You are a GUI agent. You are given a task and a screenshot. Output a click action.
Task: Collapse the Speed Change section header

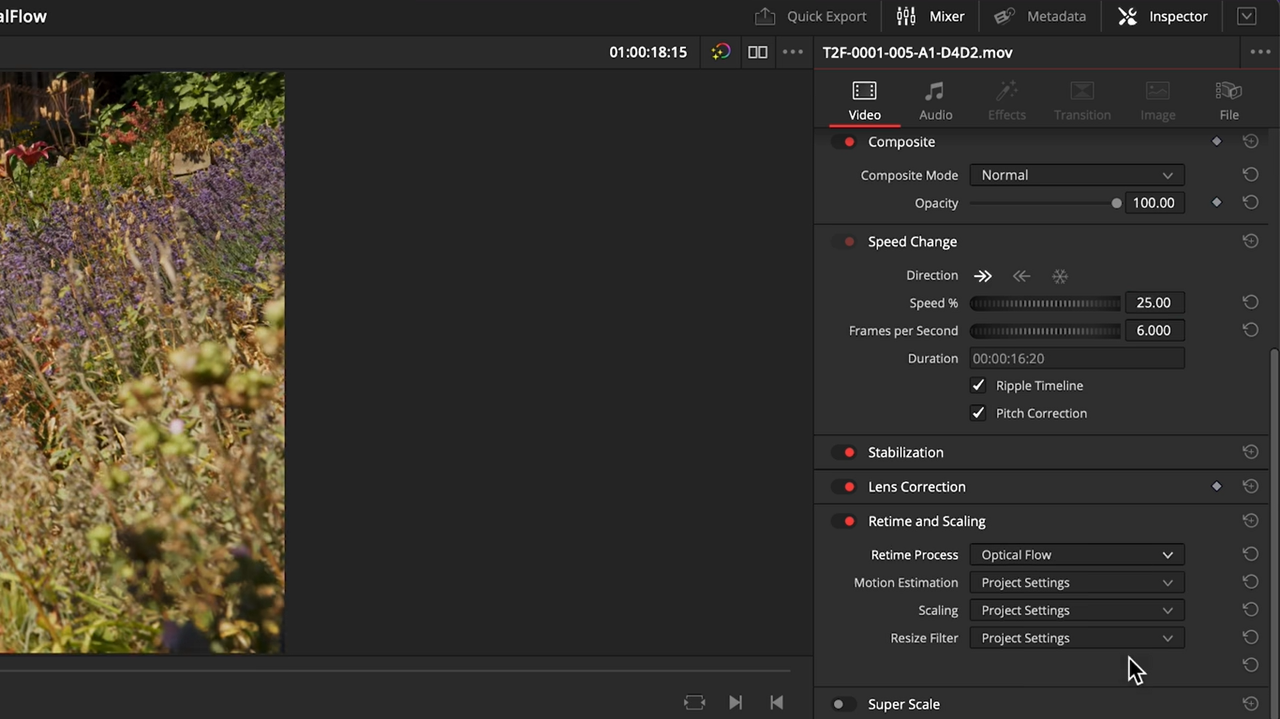click(912, 242)
